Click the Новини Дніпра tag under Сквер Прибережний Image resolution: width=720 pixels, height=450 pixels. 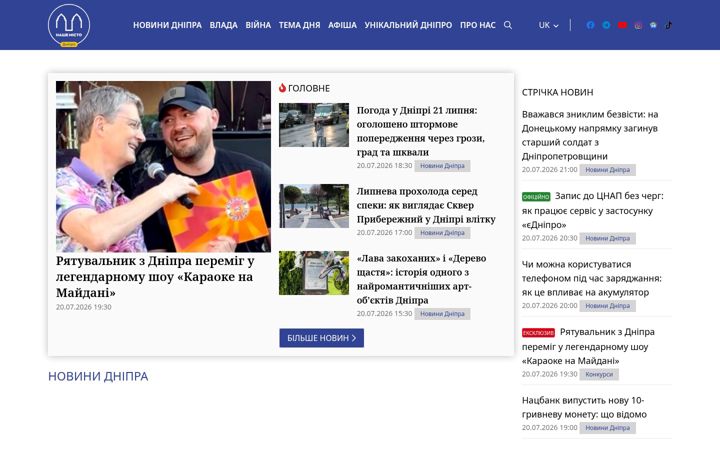442,233
